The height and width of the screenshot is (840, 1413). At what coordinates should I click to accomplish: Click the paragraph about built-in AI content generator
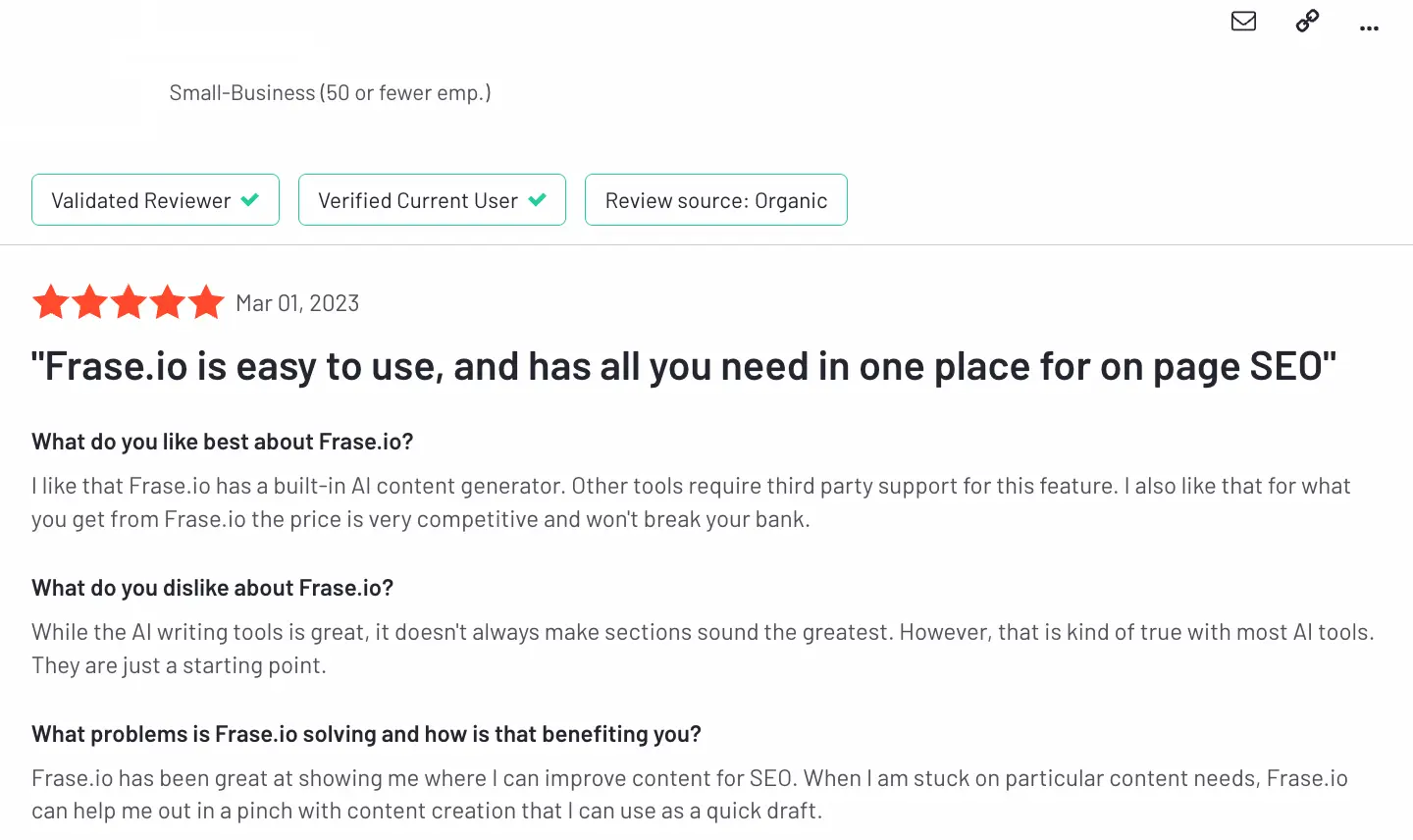coord(691,502)
